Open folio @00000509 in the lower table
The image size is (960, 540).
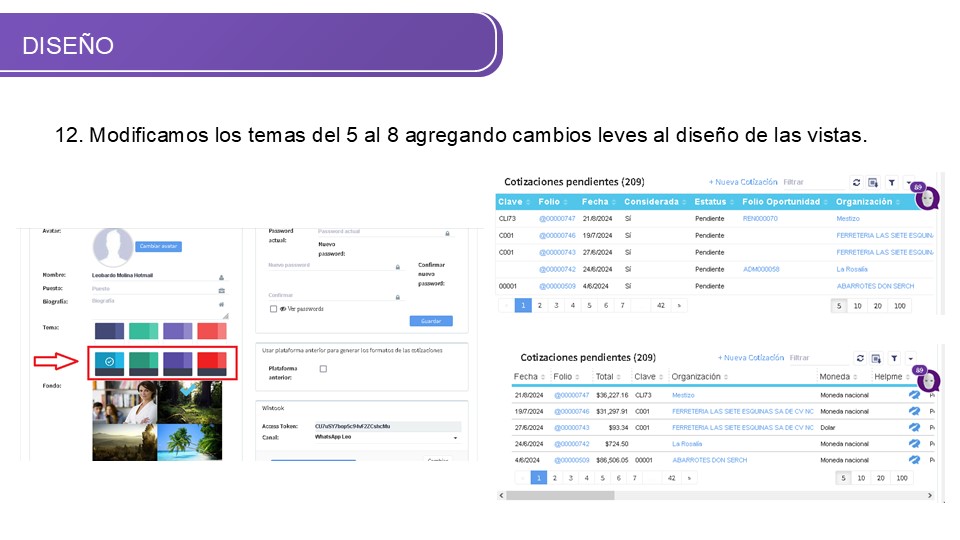(x=571, y=460)
